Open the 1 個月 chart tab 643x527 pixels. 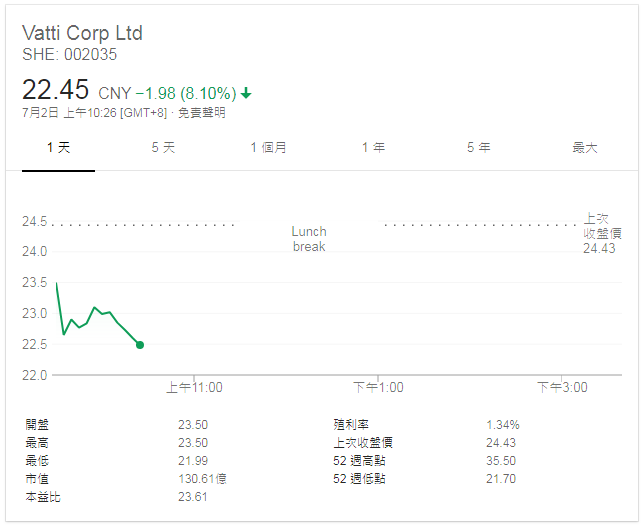pyautogui.click(x=268, y=147)
